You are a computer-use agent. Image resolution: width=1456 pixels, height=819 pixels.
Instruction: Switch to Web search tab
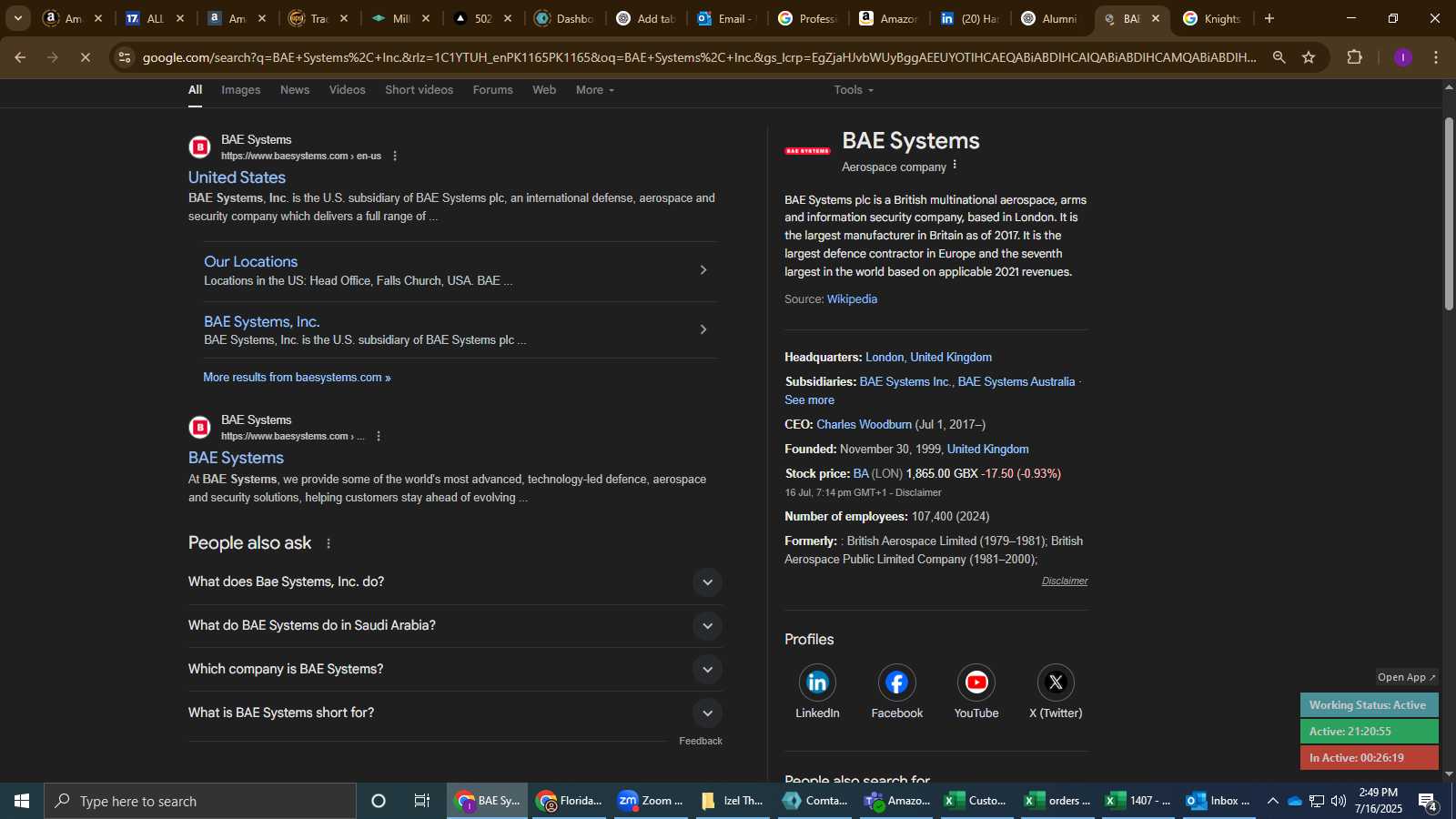(544, 90)
